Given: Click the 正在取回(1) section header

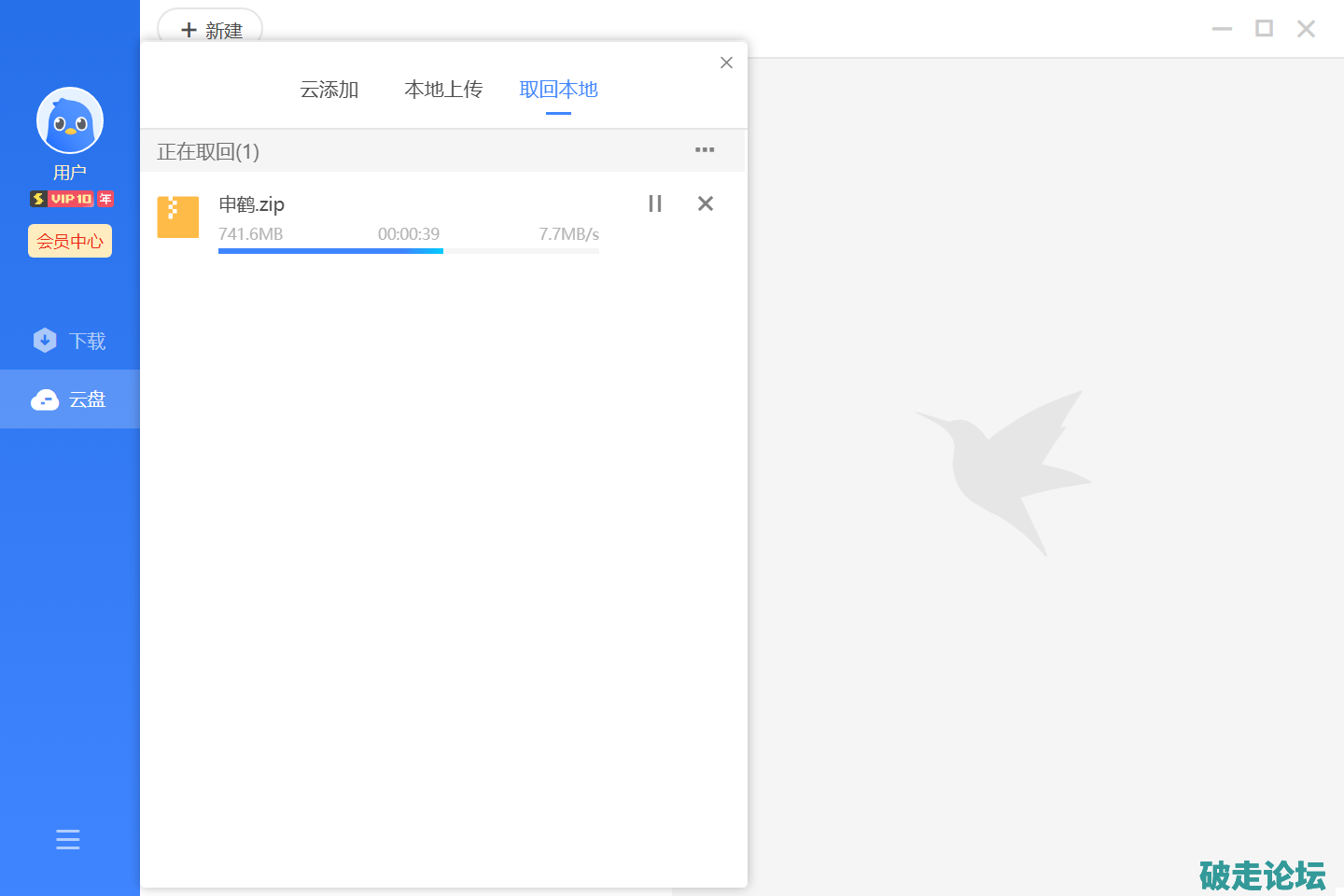Looking at the screenshot, I should (x=208, y=151).
